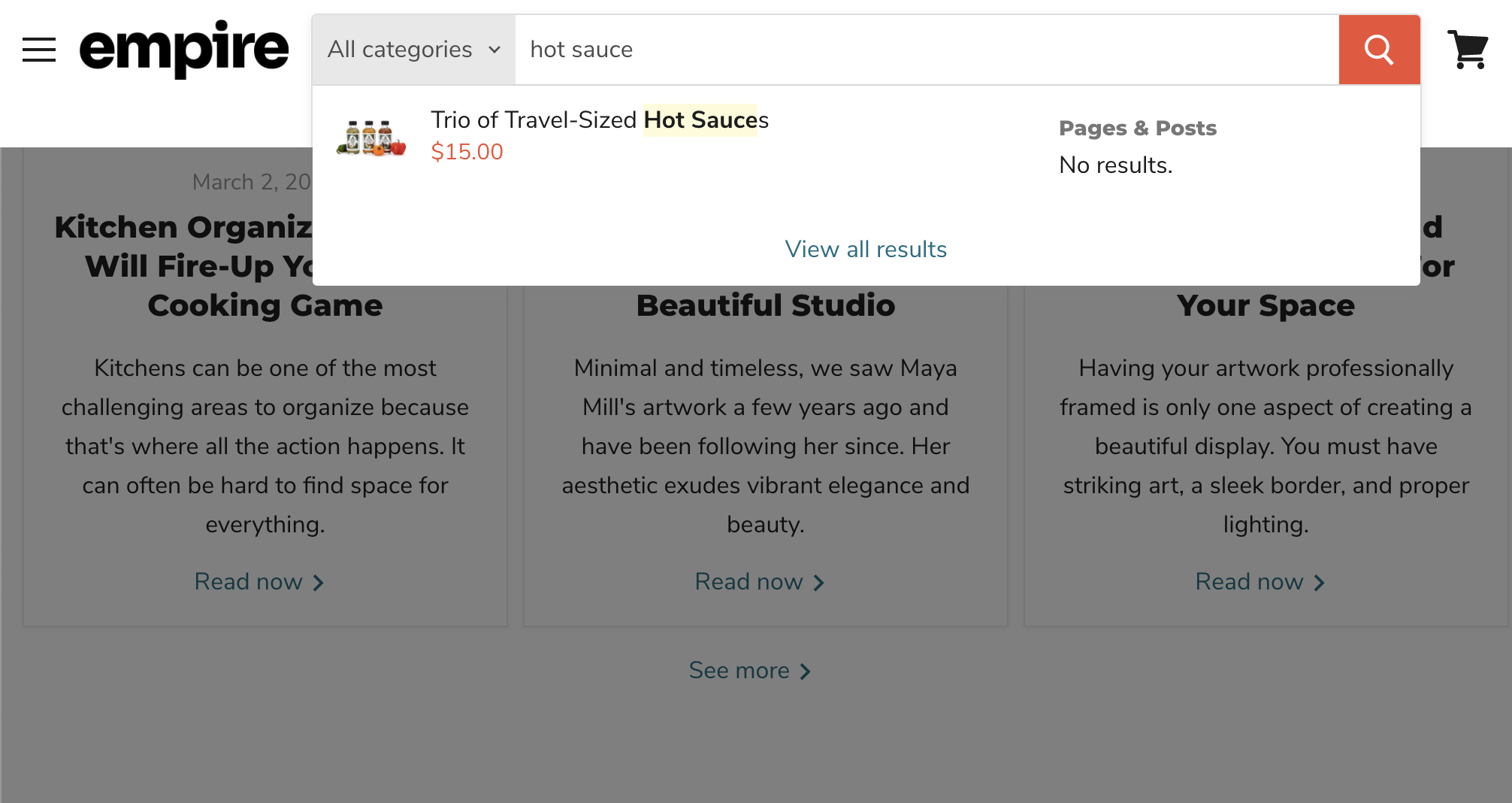Read now under the Kitchen Organization article
The width and height of the screenshot is (1512, 803).
tap(259, 582)
